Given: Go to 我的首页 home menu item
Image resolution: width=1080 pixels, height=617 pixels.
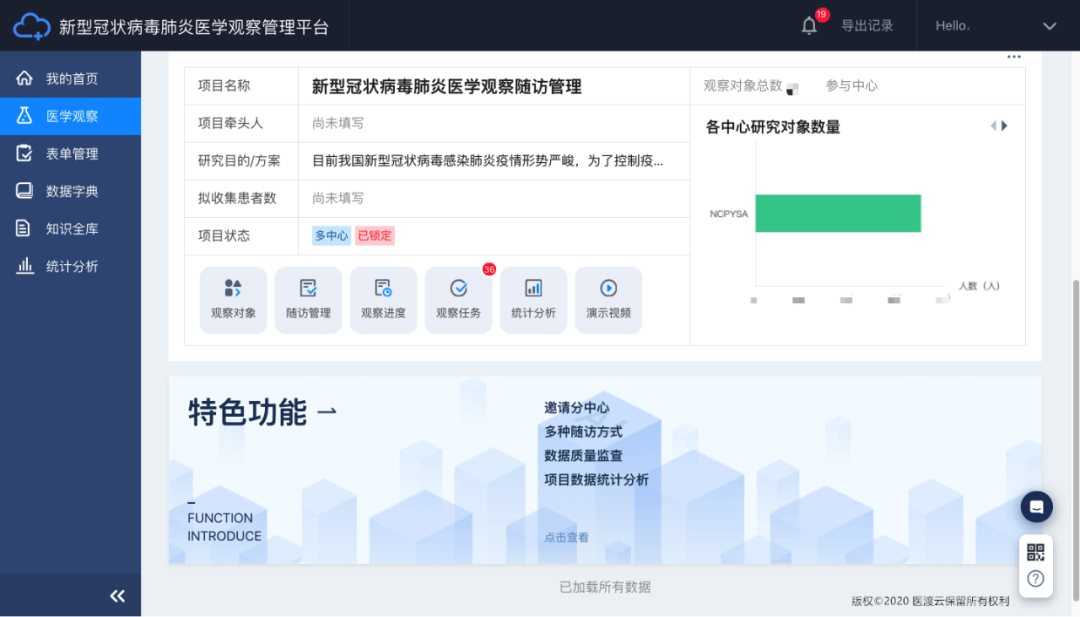Looking at the screenshot, I should tap(70, 78).
